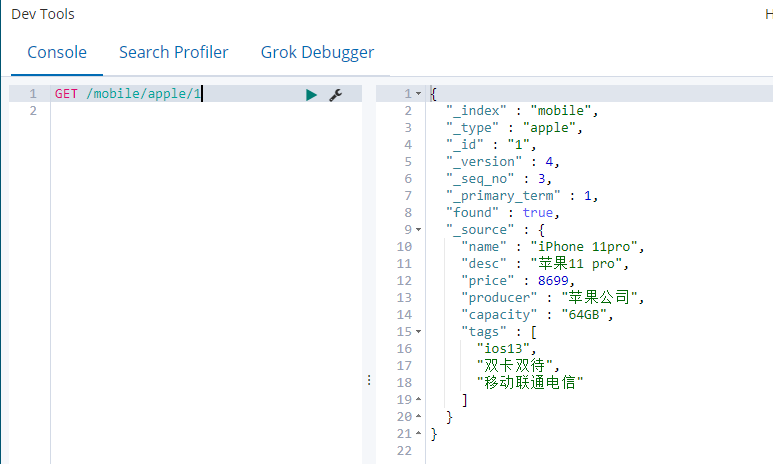Click the capacity value "64GB"
The width and height of the screenshot is (773, 464).
click(x=584, y=315)
